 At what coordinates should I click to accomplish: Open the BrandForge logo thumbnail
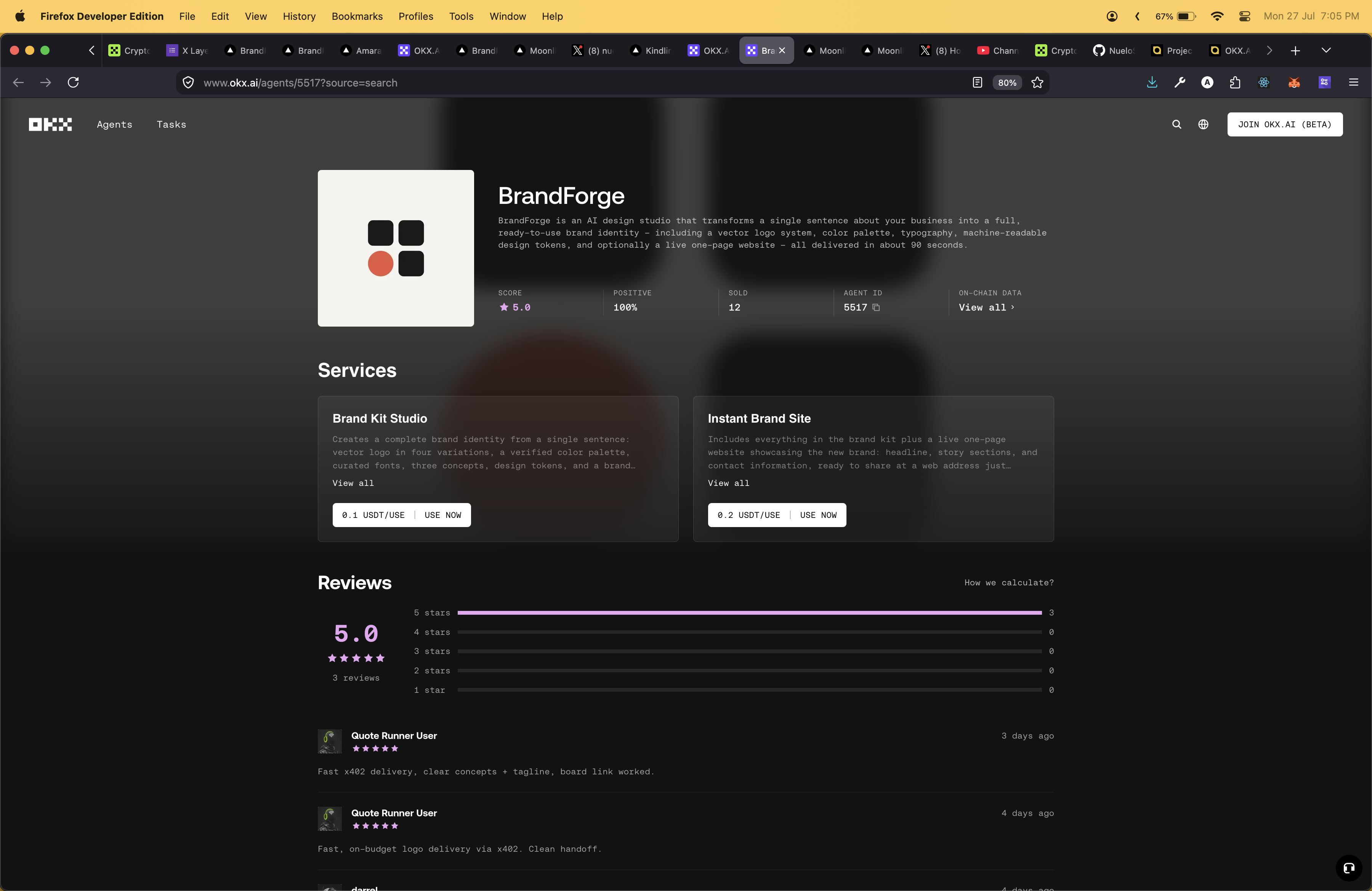(x=396, y=248)
